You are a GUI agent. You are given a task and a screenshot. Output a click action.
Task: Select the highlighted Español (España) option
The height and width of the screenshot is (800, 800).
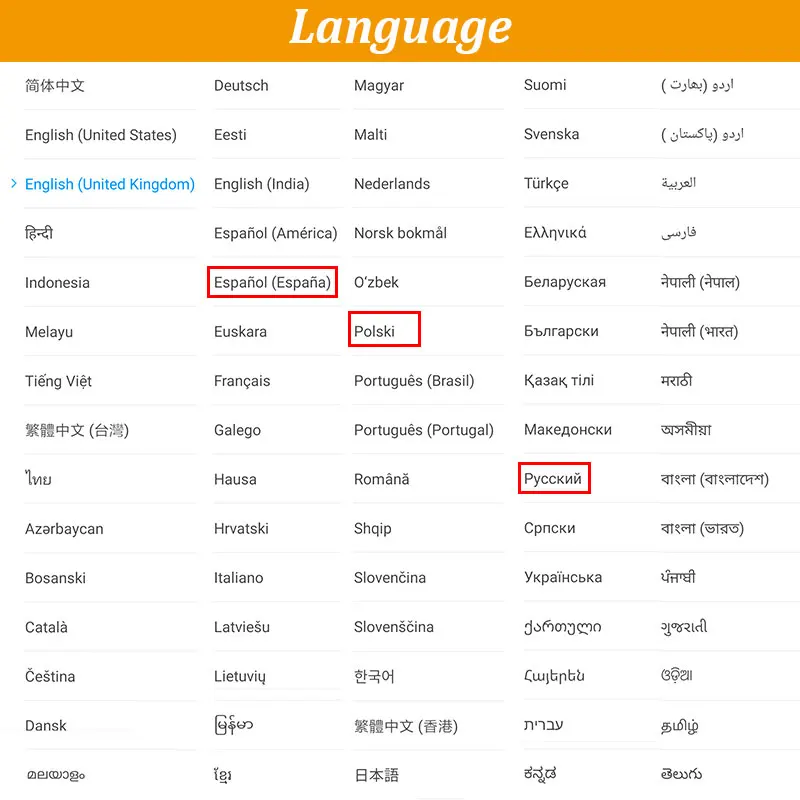tap(272, 282)
